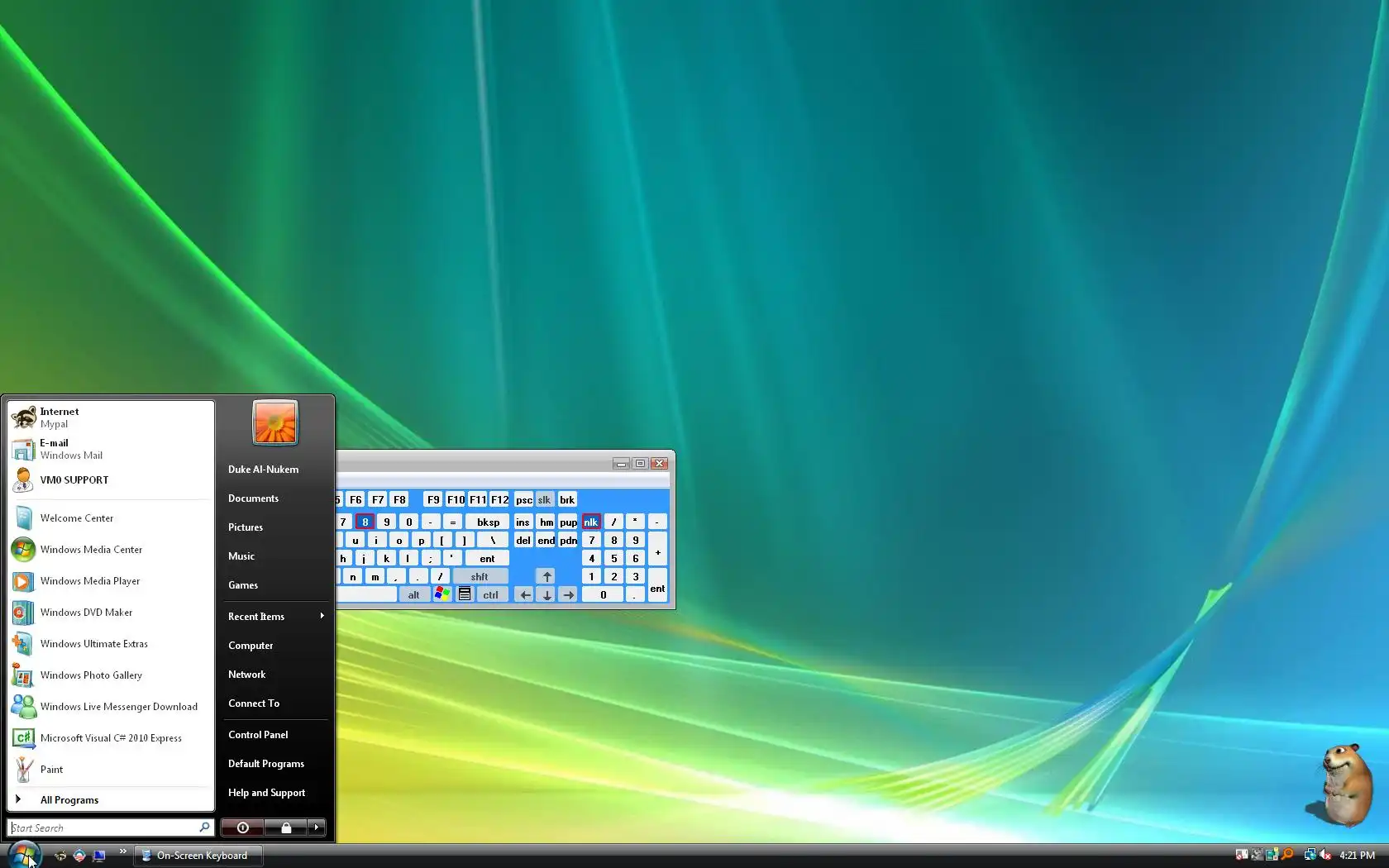
Task: Open Windows DVD Maker
Action: (x=111, y=613)
